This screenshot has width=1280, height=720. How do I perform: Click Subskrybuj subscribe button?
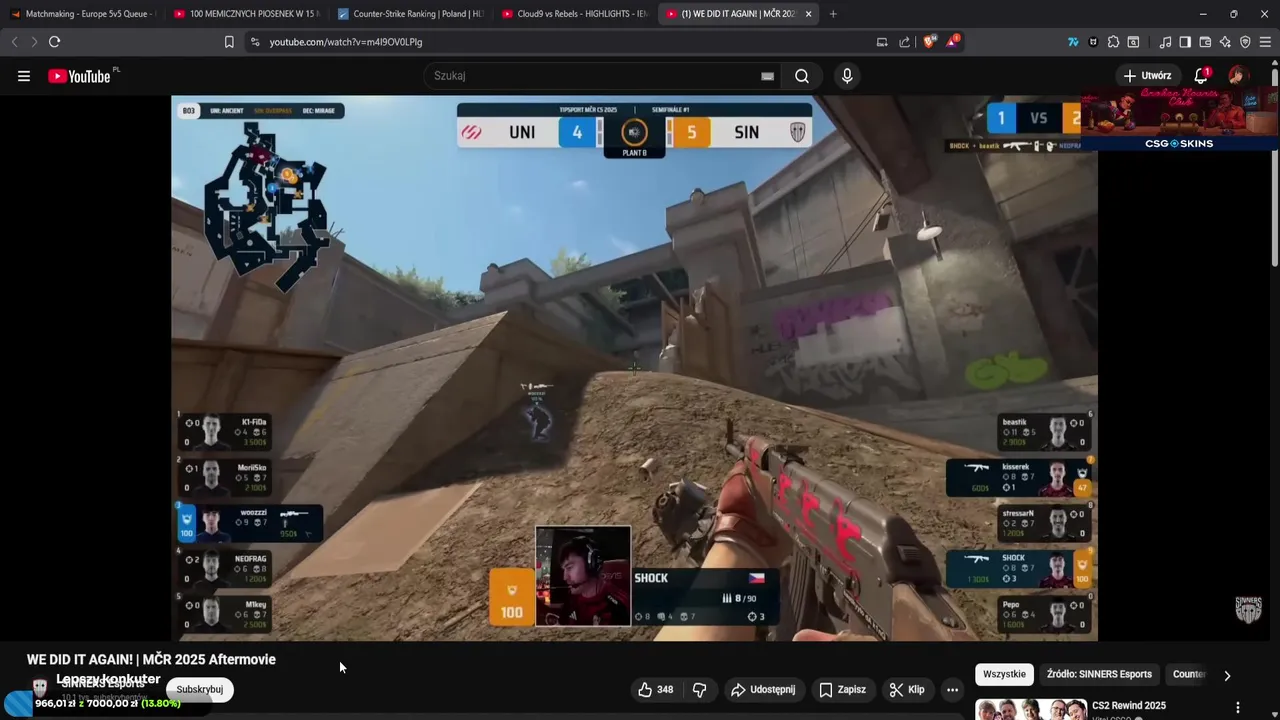tap(200, 689)
